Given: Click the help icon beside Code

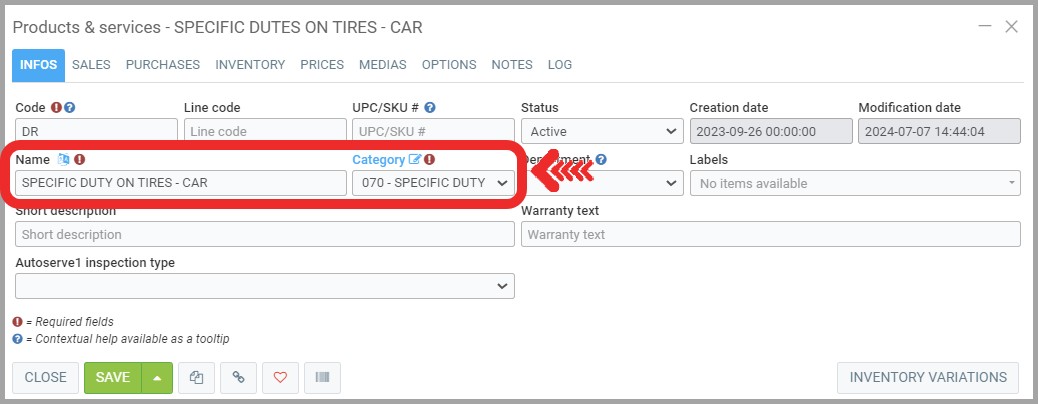Looking at the screenshot, I should (x=70, y=108).
